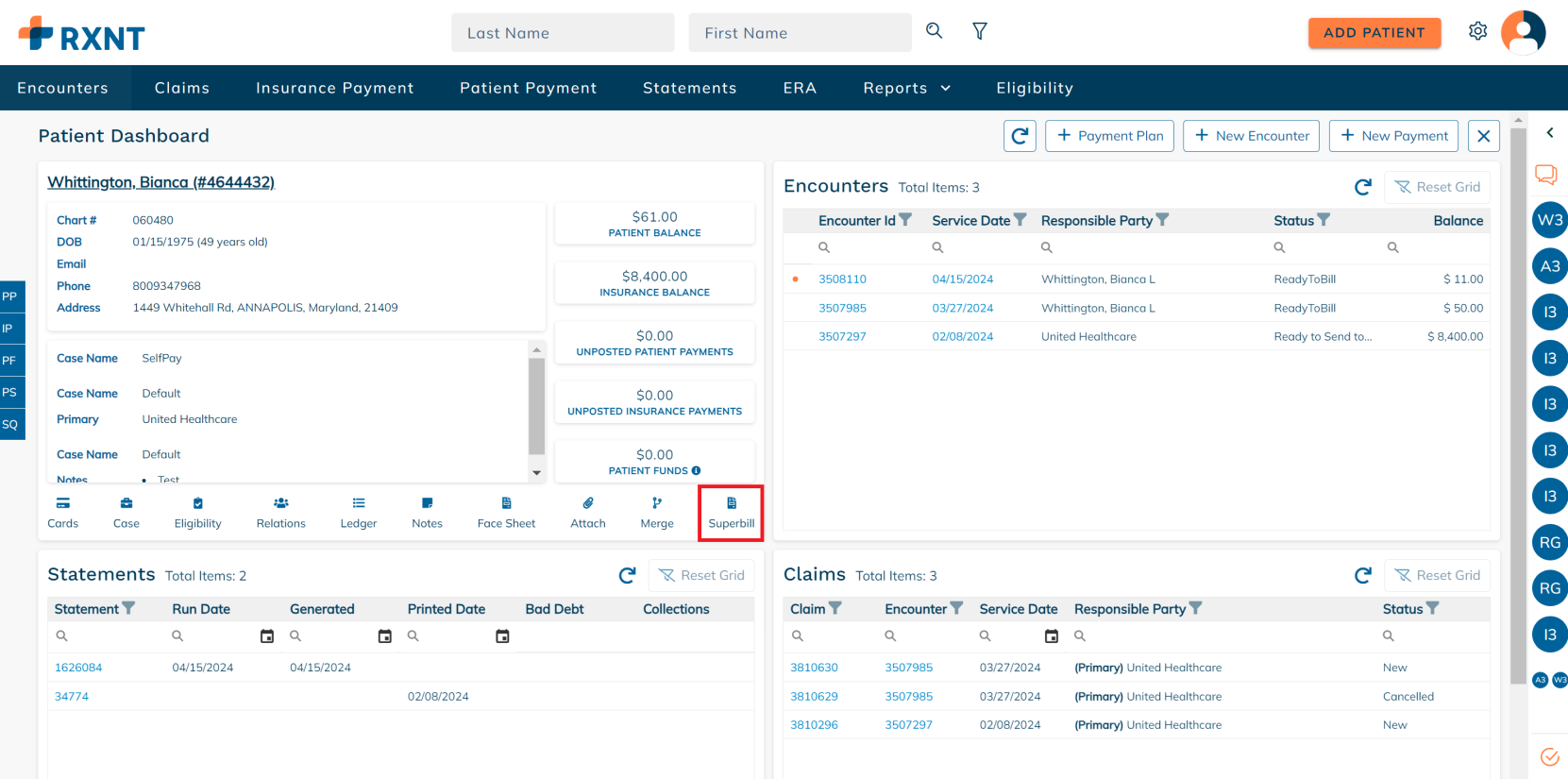The image size is (1568, 779).
Task: Open the Status column filter in Encounters
Action: tap(1324, 220)
